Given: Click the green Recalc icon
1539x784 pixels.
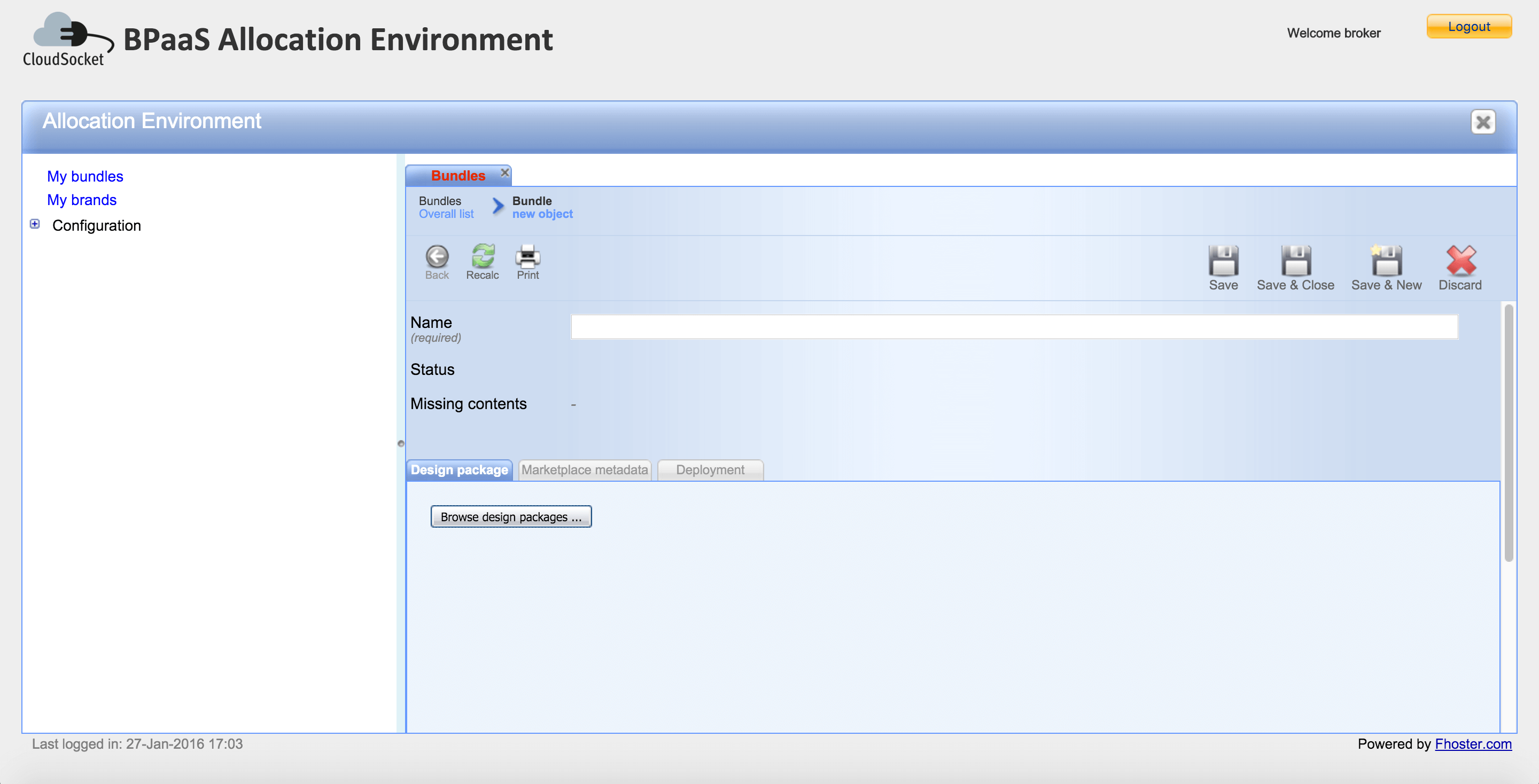Looking at the screenshot, I should pyautogui.click(x=483, y=257).
